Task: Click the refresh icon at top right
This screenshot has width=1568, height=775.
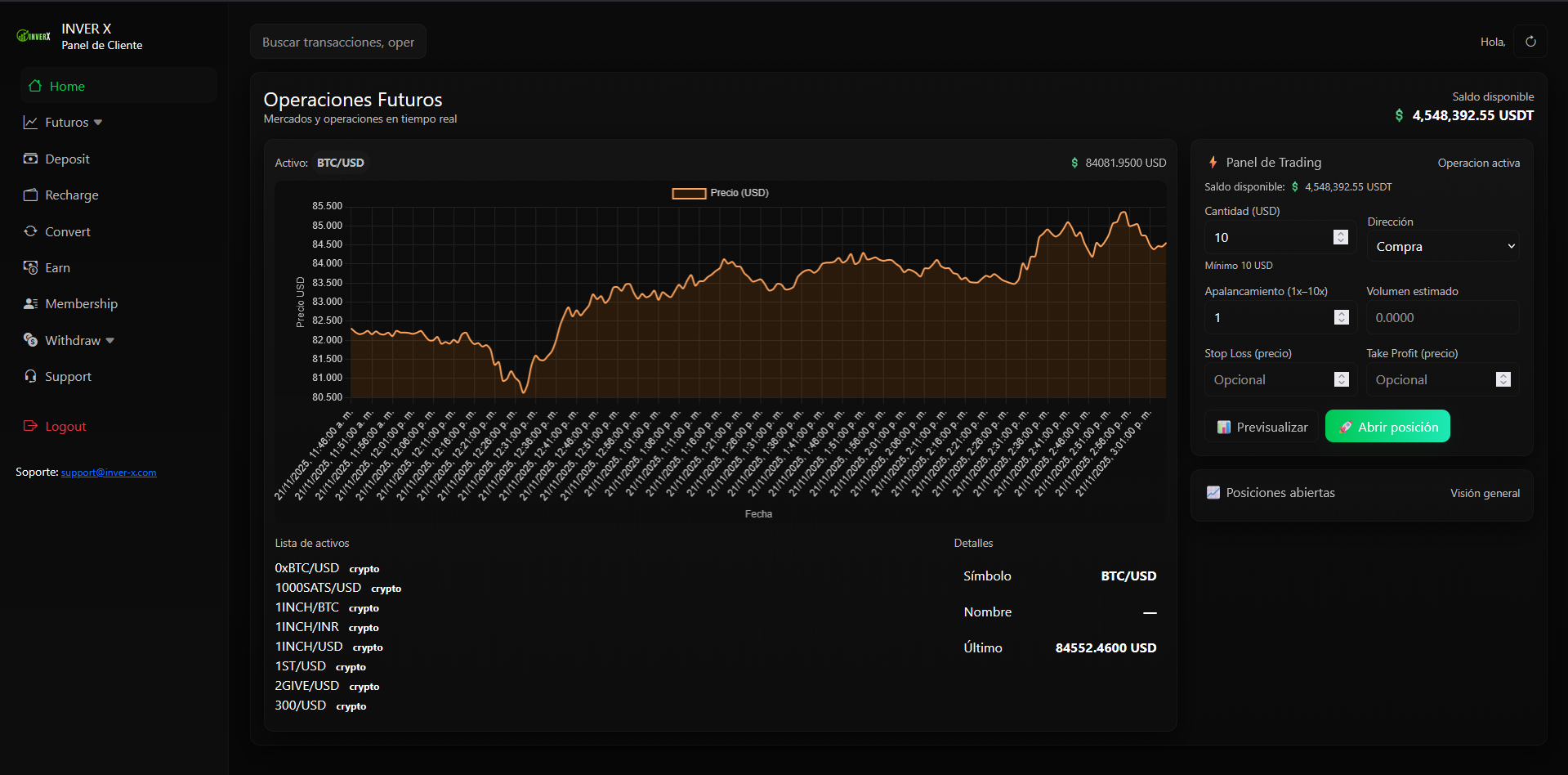Action: coord(1530,42)
